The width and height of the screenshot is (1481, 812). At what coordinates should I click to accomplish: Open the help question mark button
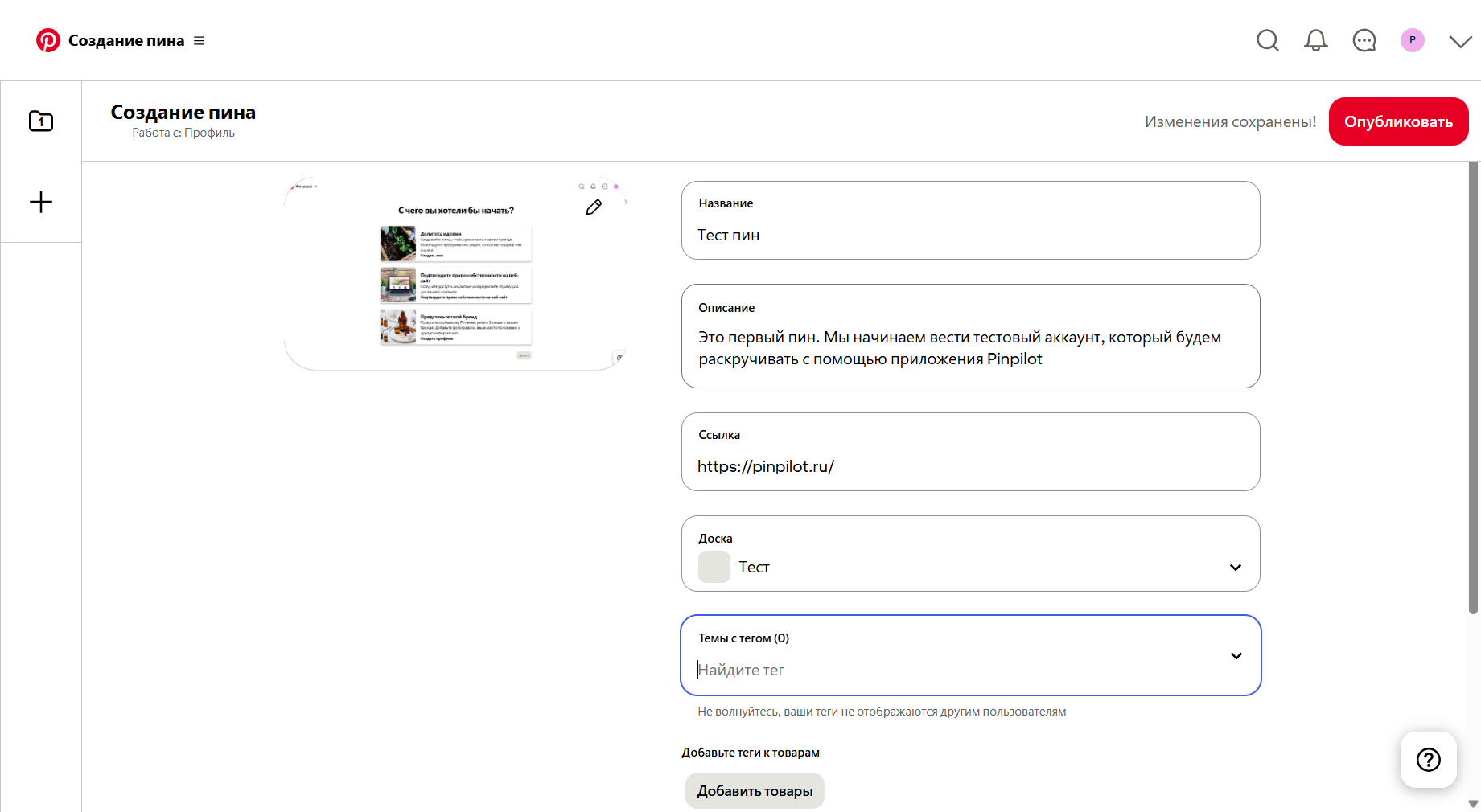[x=1429, y=760]
